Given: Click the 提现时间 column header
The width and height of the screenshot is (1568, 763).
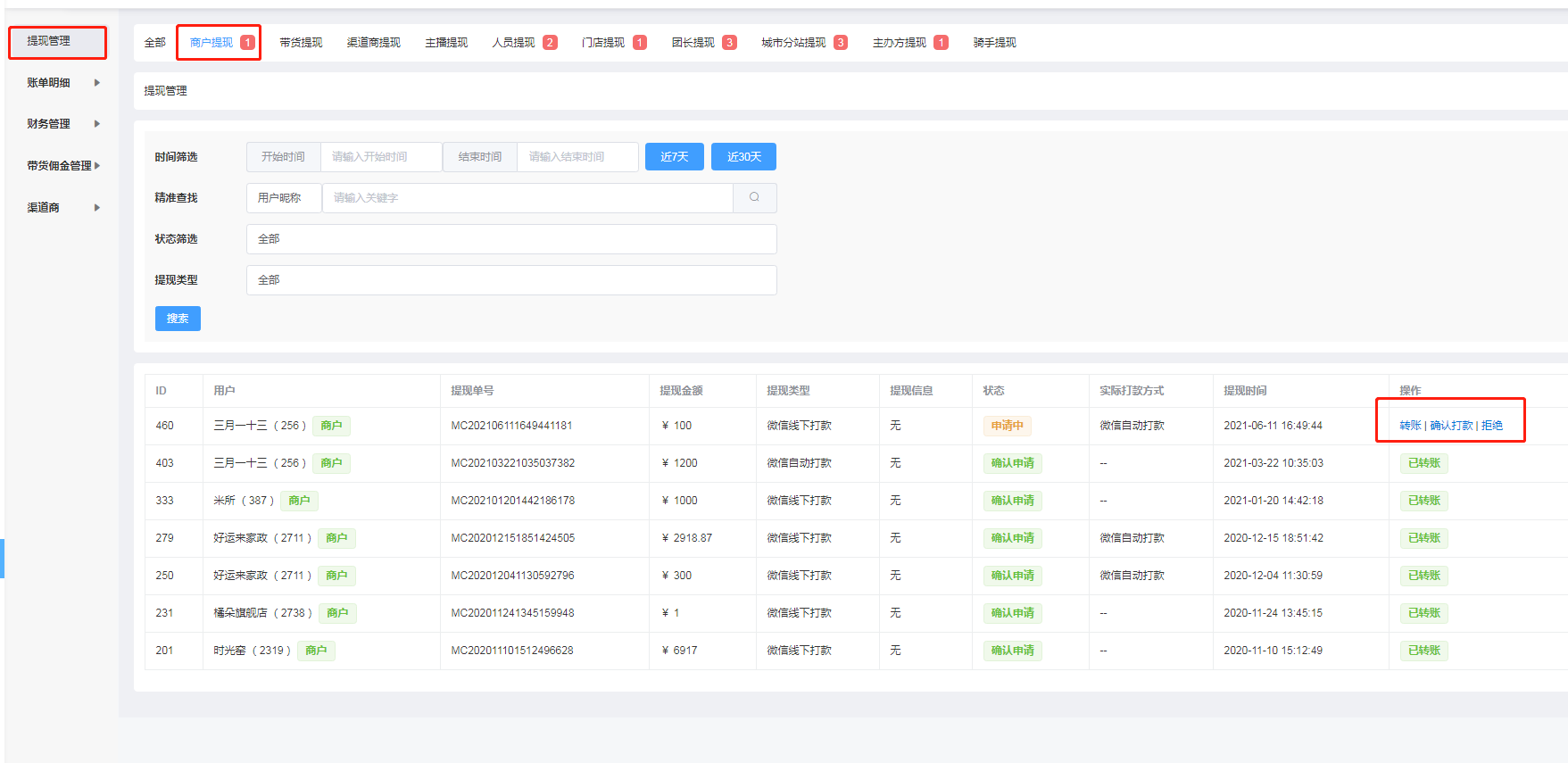Looking at the screenshot, I should [1245, 391].
